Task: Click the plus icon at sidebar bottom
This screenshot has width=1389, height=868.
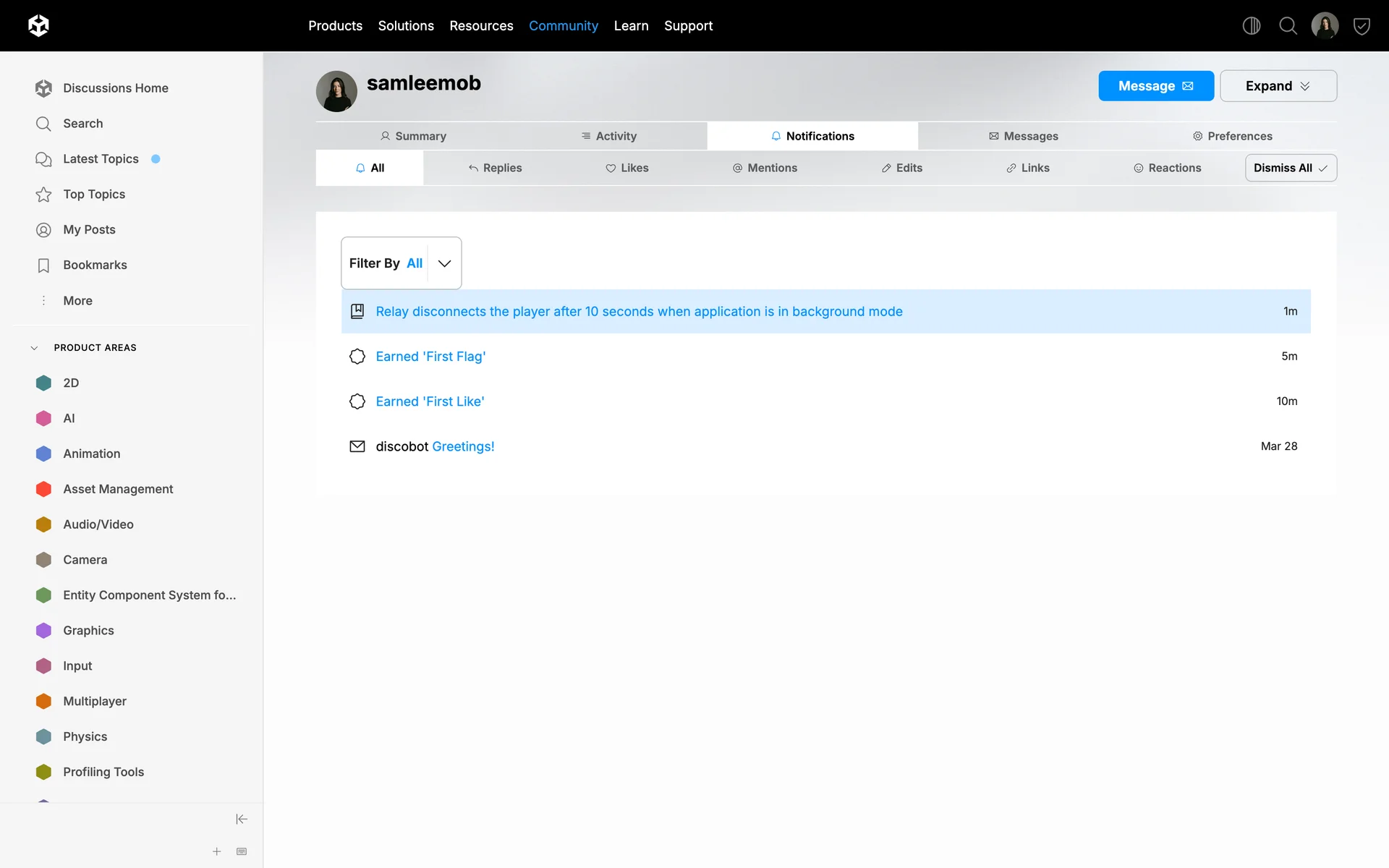Action: tap(216, 851)
